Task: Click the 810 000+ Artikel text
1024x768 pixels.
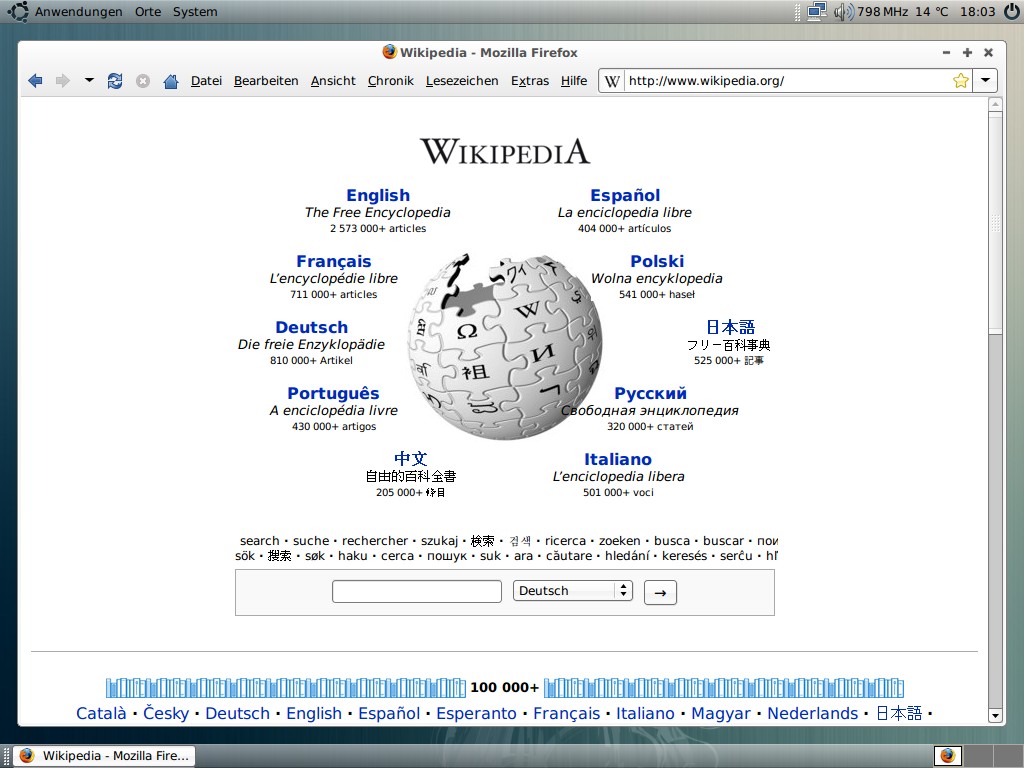Action: tap(312, 360)
